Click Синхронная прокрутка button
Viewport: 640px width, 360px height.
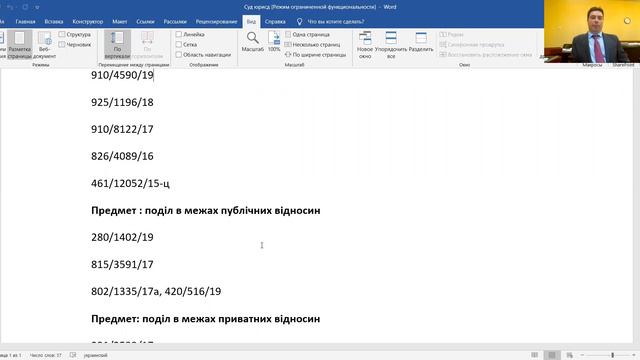tap(472, 44)
